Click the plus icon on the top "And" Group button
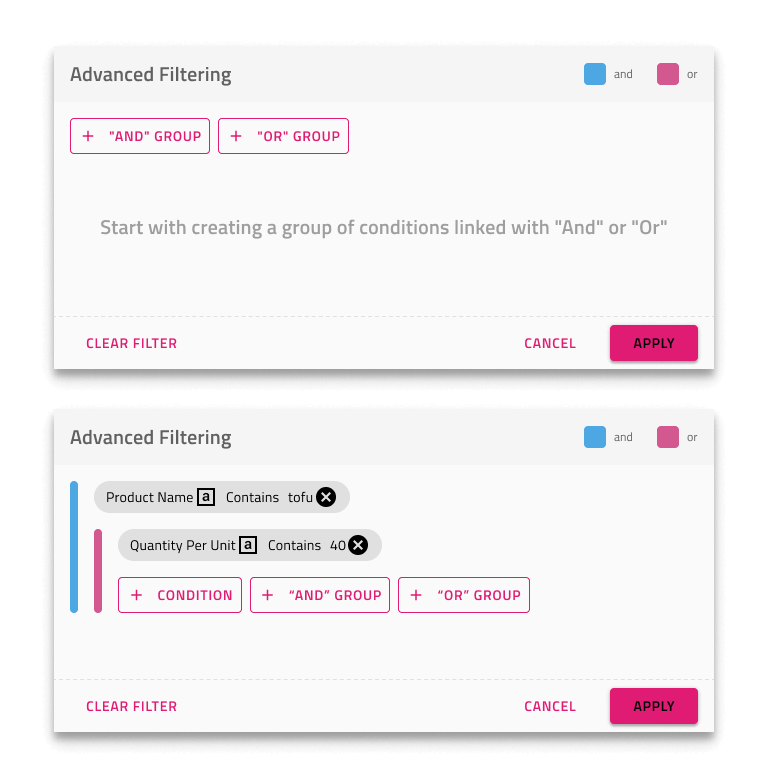 tap(88, 136)
